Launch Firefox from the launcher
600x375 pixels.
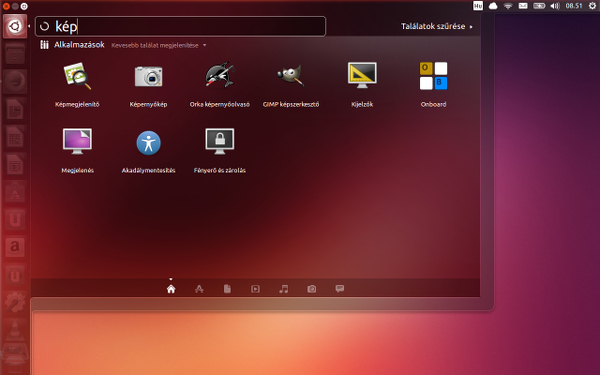(15, 82)
